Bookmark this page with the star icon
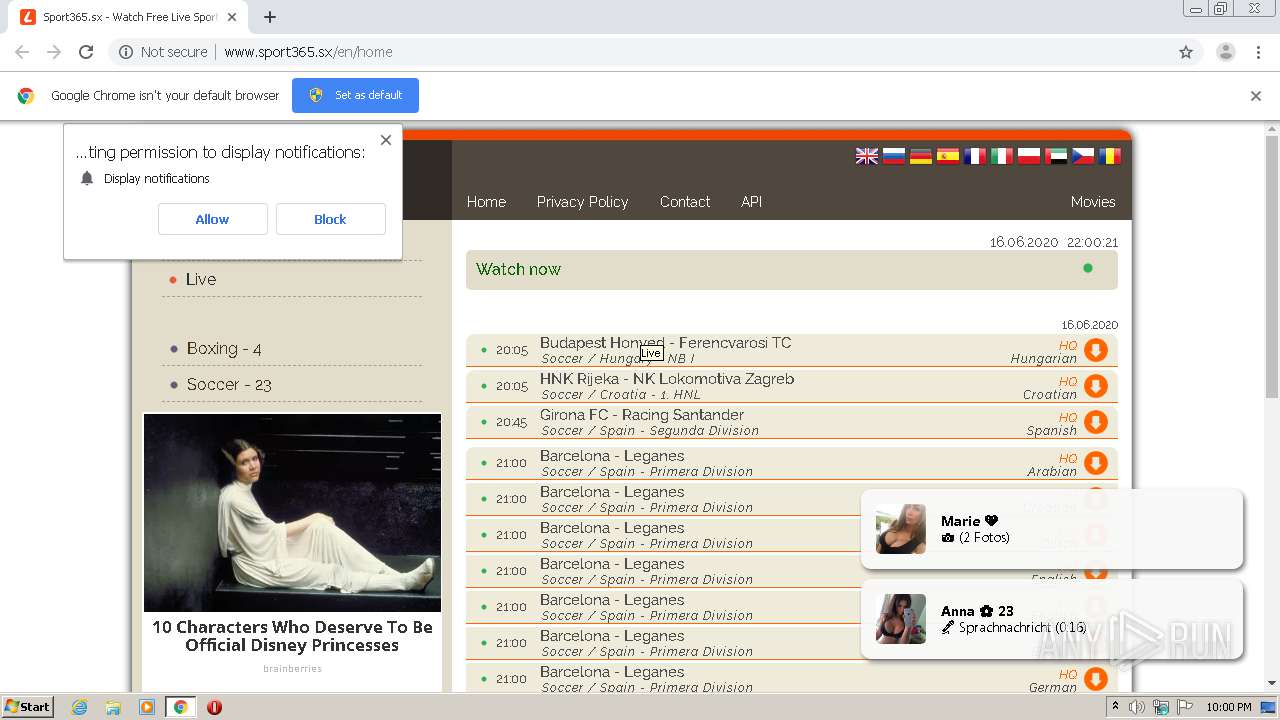The width and height of the screenshot is (1280, 720). point(1186,52)
